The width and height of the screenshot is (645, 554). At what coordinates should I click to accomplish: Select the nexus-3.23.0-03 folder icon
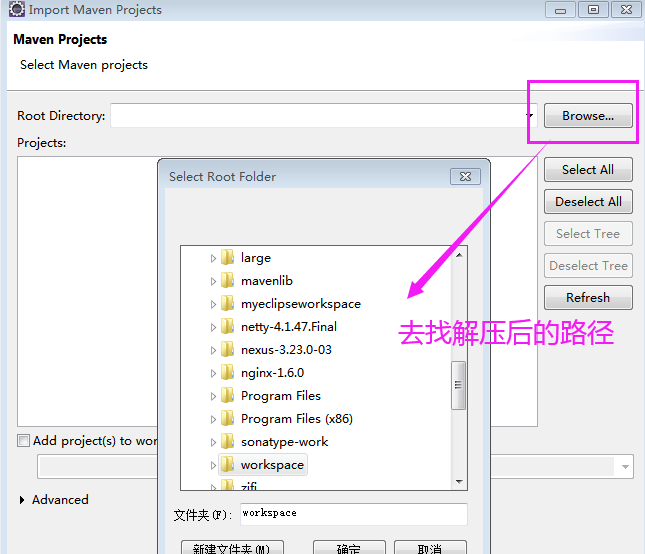click(x=227, y=349)
